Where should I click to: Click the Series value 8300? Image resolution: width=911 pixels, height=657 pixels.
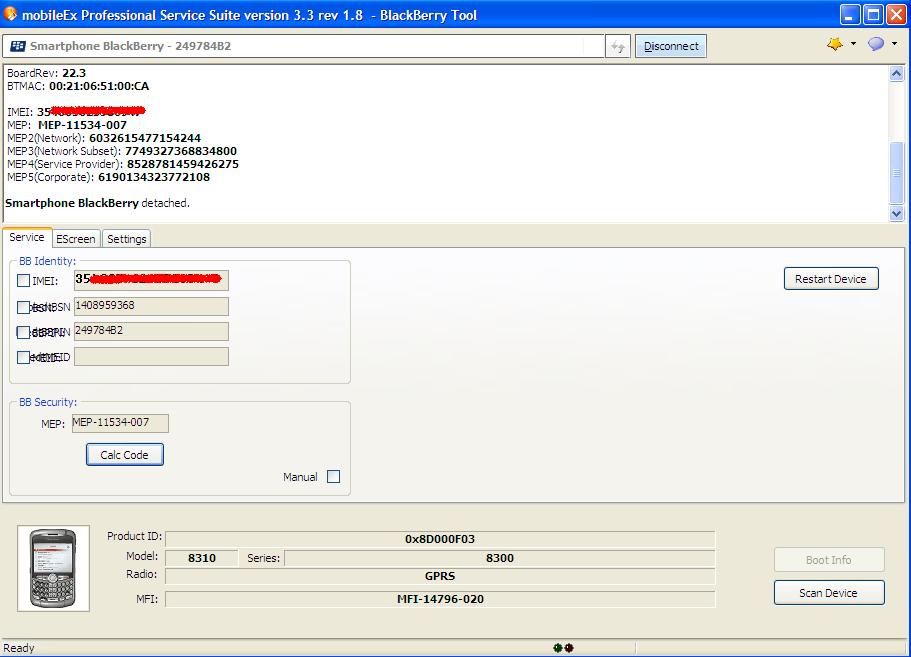click(500, 558)
